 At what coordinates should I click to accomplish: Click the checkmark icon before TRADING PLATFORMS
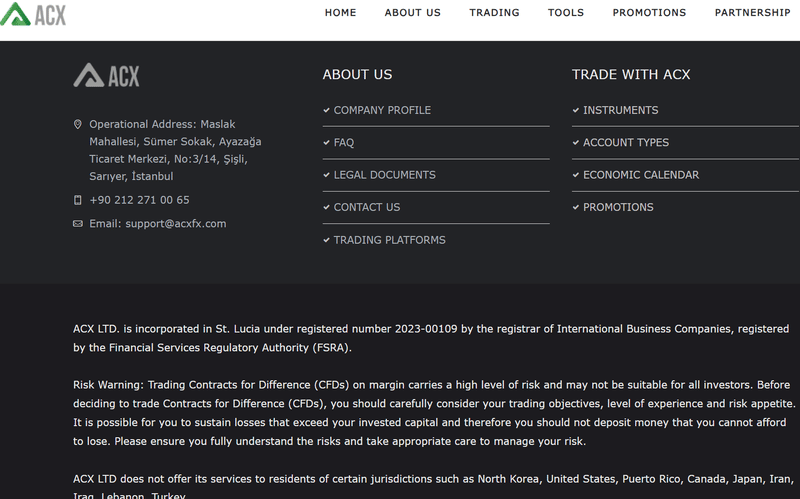coord(327,240)
